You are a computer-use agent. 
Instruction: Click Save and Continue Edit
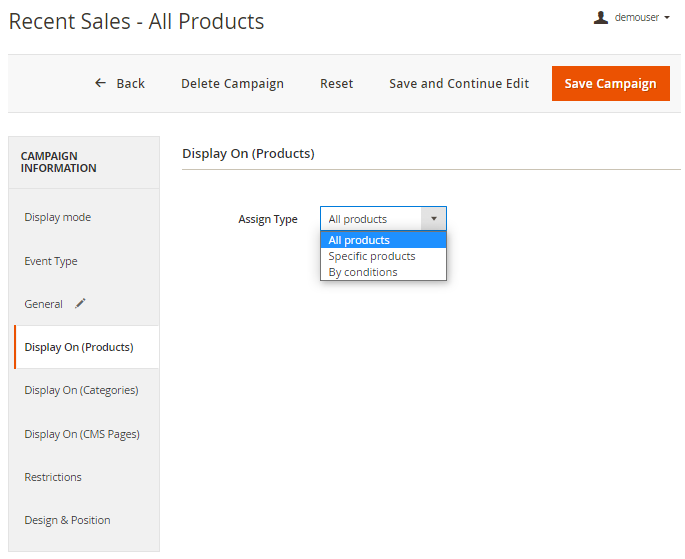(x=459, y=84)
